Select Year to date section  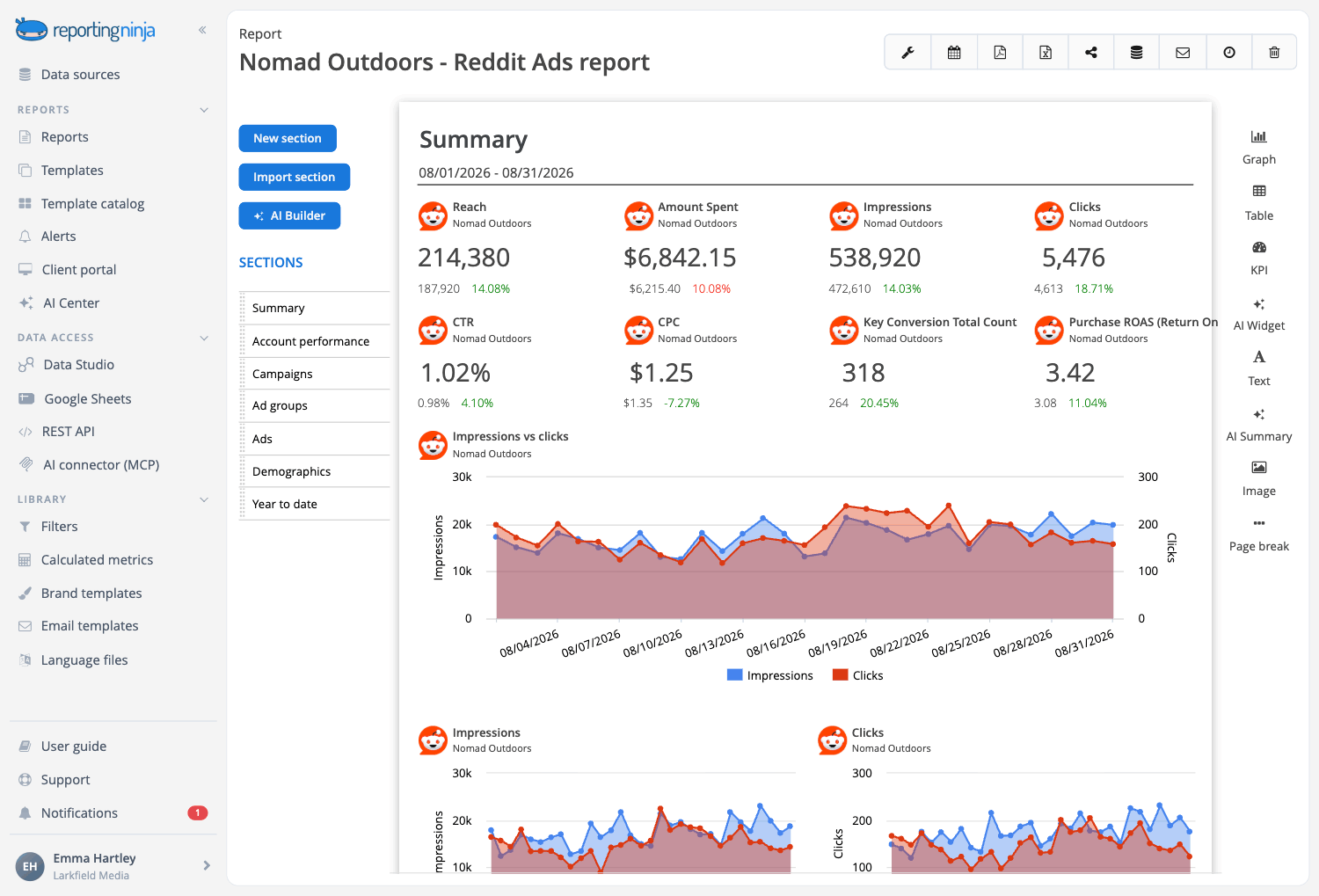pos(315,504)
